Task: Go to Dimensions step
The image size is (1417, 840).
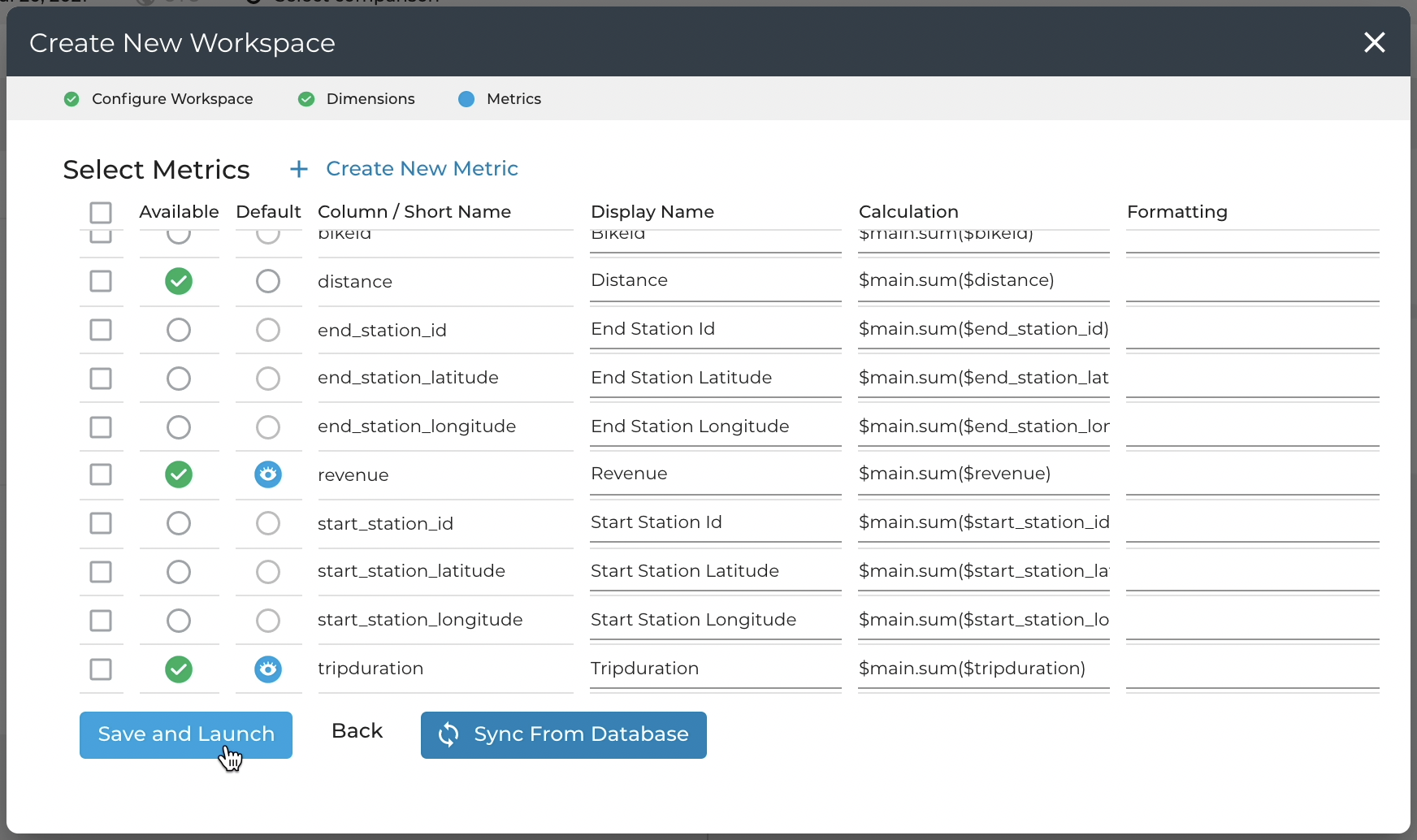Action: coord(357,99)
